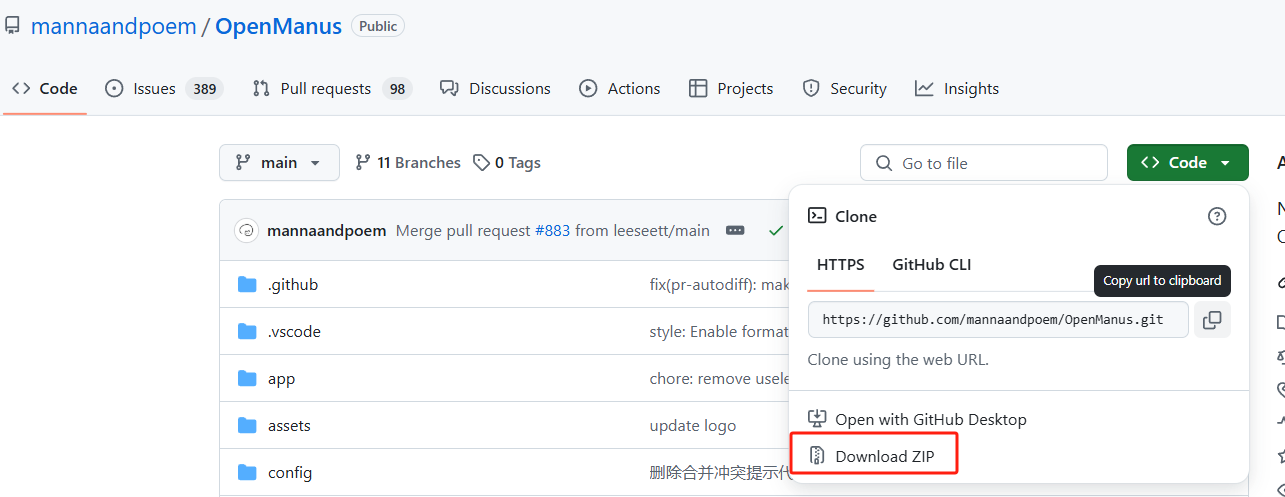Open the Security tab
This screenshot has height=497, width=1285.
tap(845, 88)
